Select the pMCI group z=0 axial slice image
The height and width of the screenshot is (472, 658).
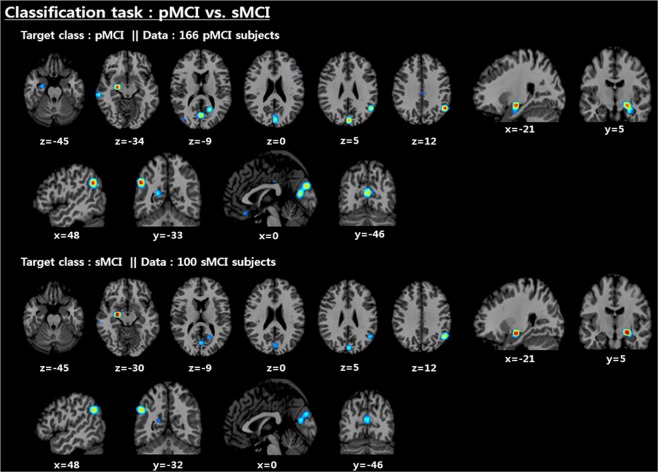(274, 89)
